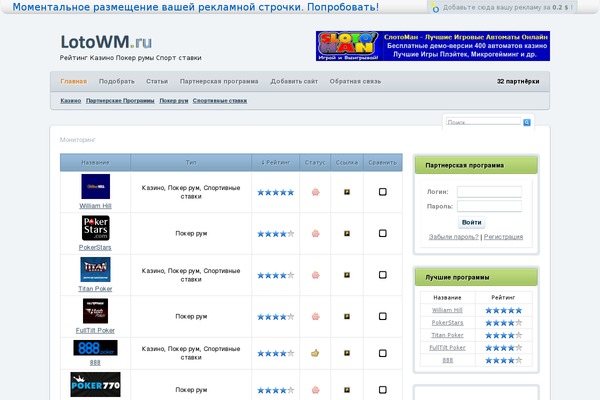Click Забыли пароль? link

453,237
